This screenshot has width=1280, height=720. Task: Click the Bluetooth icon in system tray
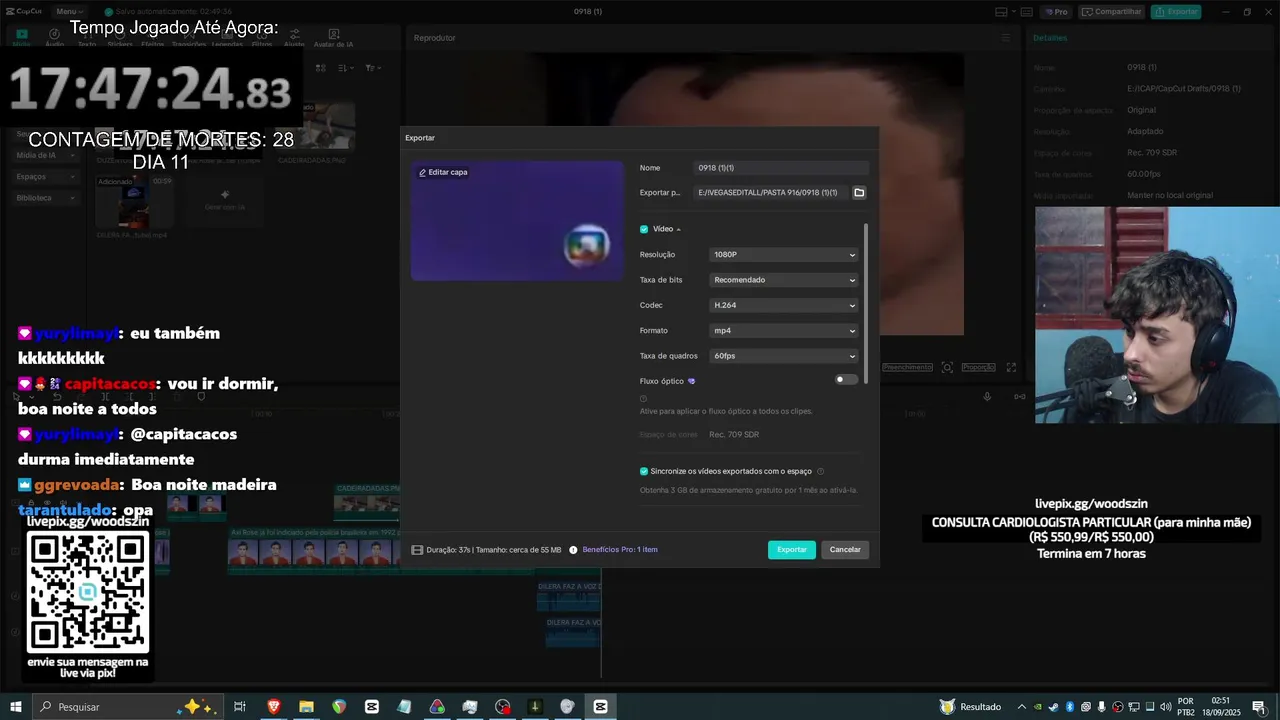[x=1069, y=707]
